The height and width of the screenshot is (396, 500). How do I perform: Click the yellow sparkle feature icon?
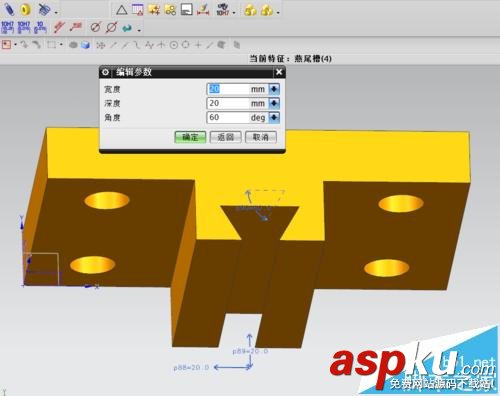point(154,10)
